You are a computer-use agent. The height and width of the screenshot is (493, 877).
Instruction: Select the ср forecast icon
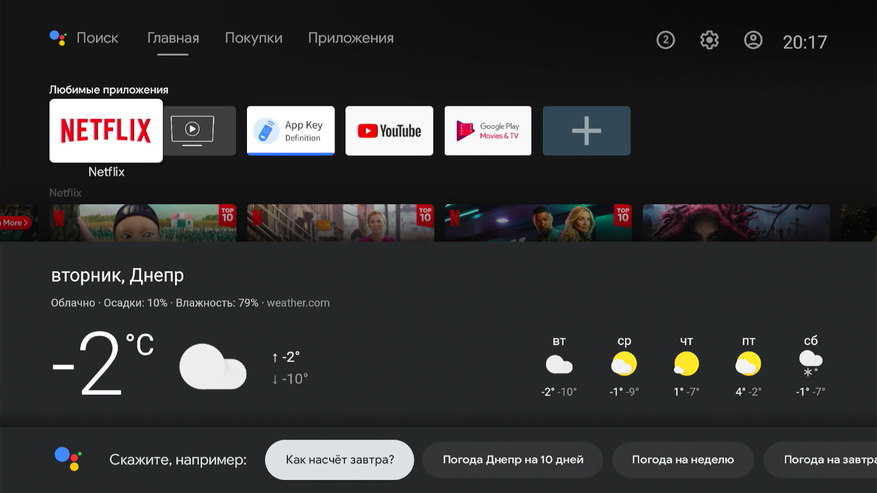click(624, 364)
